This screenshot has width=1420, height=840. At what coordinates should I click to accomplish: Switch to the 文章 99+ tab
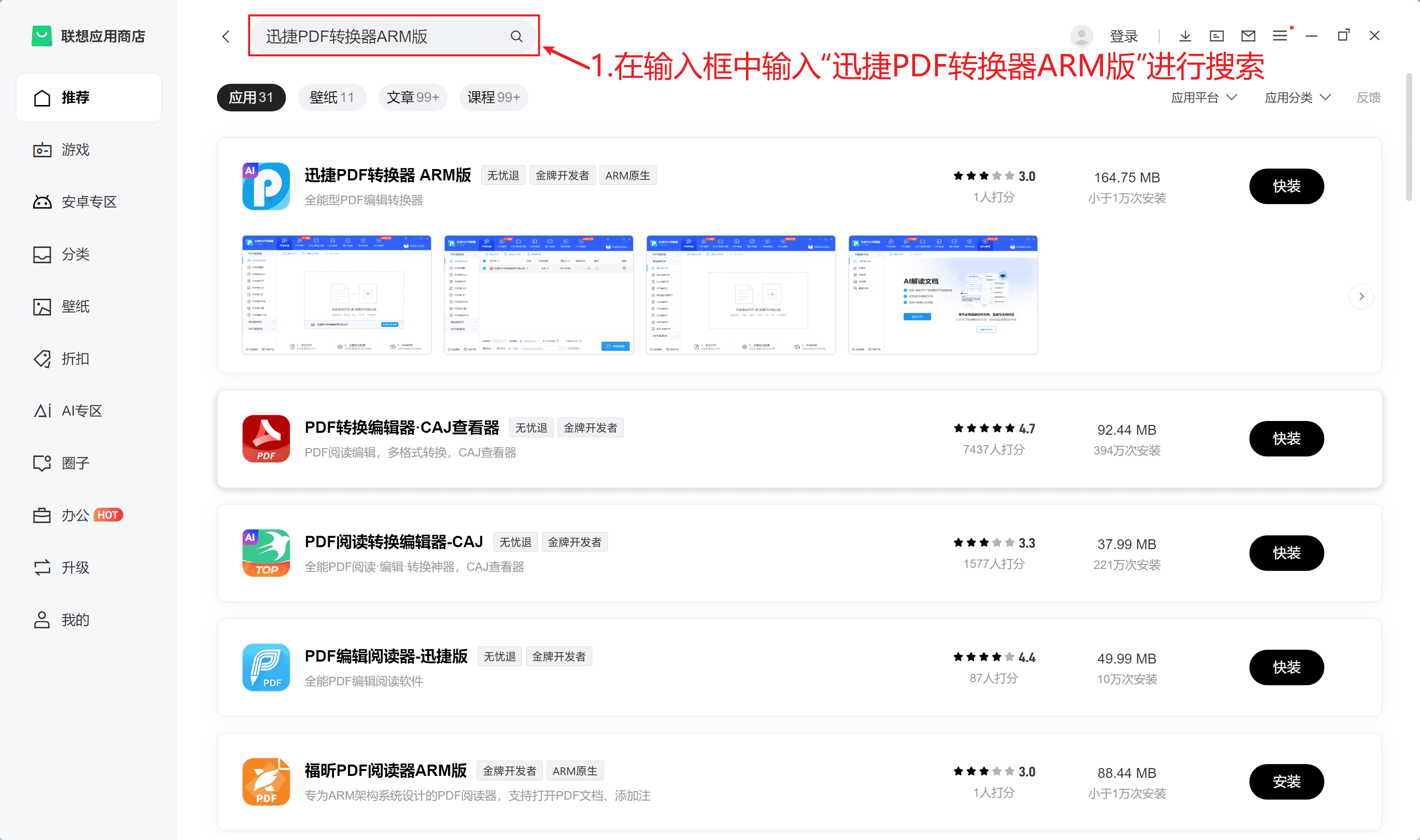413,97
